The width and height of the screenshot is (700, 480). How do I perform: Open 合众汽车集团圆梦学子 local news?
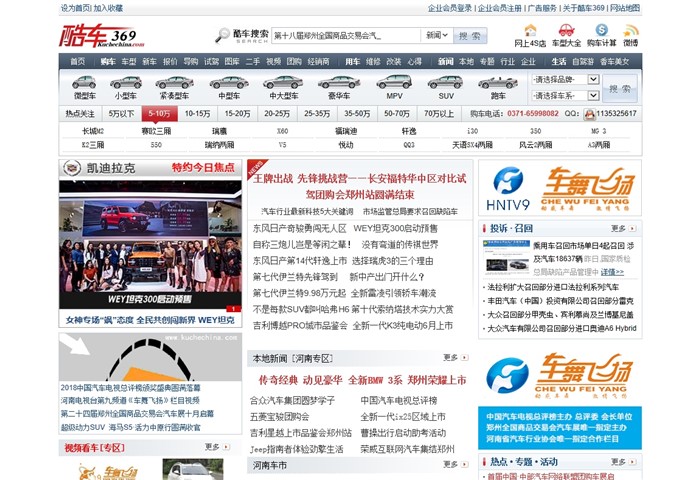coord(292,401)
